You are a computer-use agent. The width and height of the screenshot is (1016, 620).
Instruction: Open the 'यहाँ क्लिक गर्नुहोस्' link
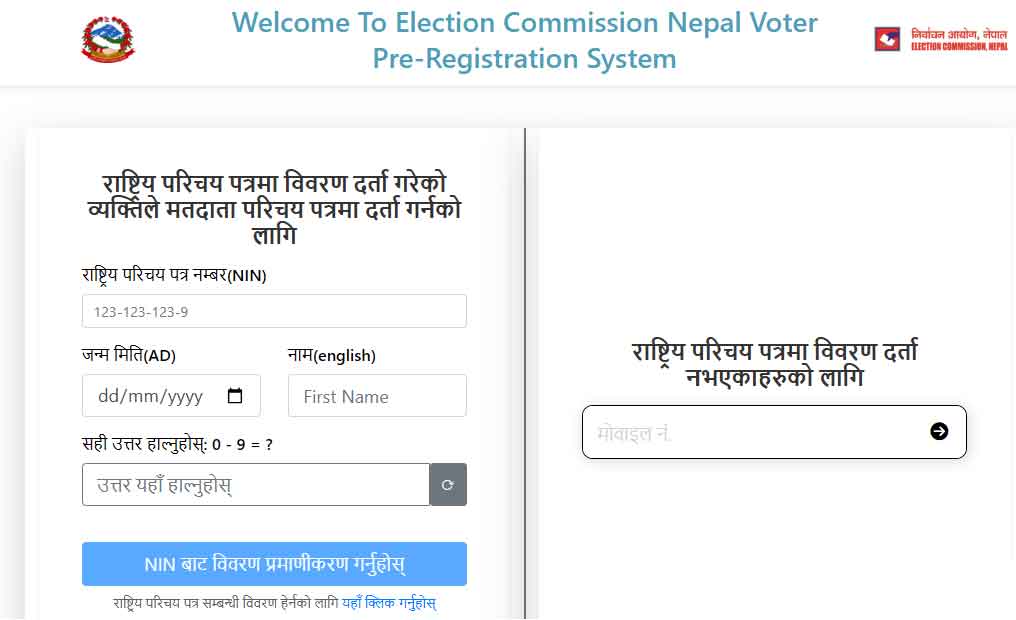pyautogui.click(x=389, y=603)
